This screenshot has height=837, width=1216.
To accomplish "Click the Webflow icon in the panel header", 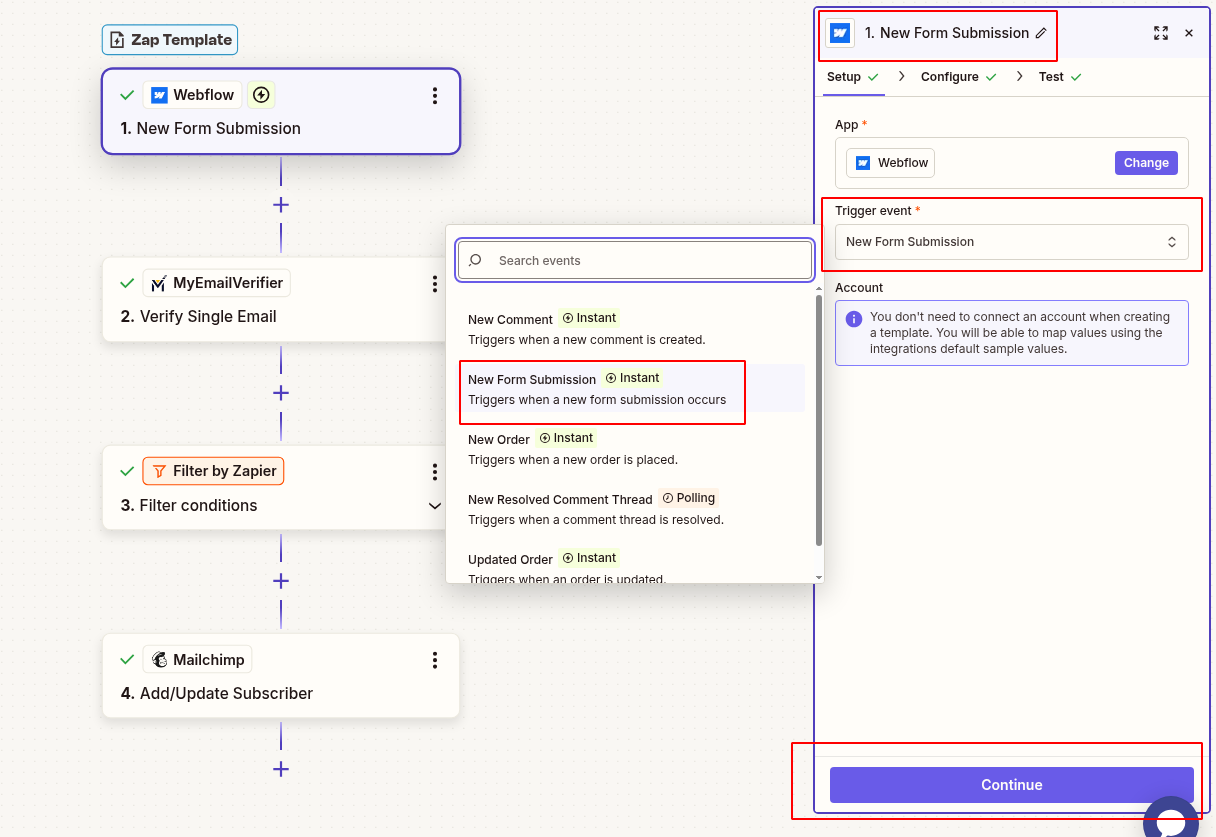I will coord(839,33).
